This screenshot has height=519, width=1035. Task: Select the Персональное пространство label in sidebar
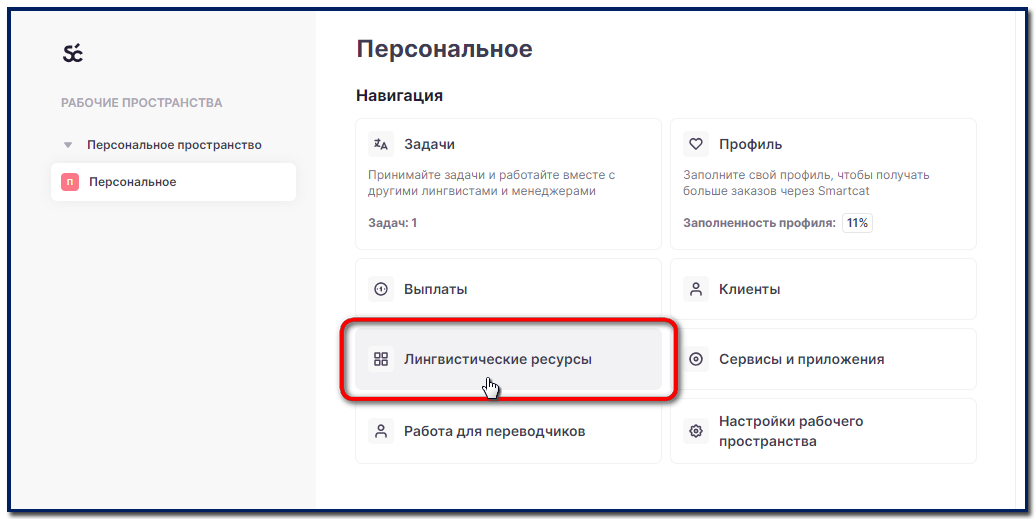tap(174, 145)
